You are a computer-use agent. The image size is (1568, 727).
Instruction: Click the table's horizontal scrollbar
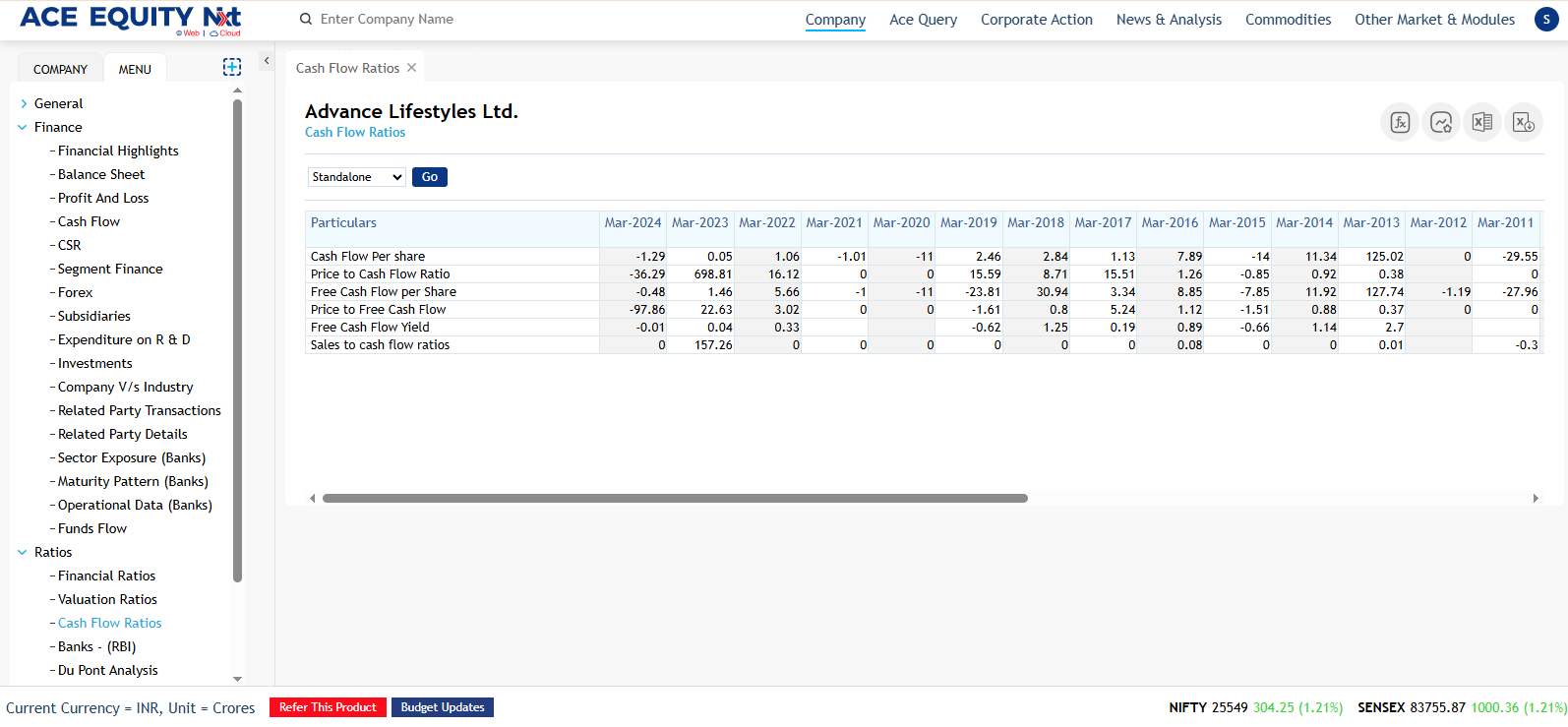[675, 499]
